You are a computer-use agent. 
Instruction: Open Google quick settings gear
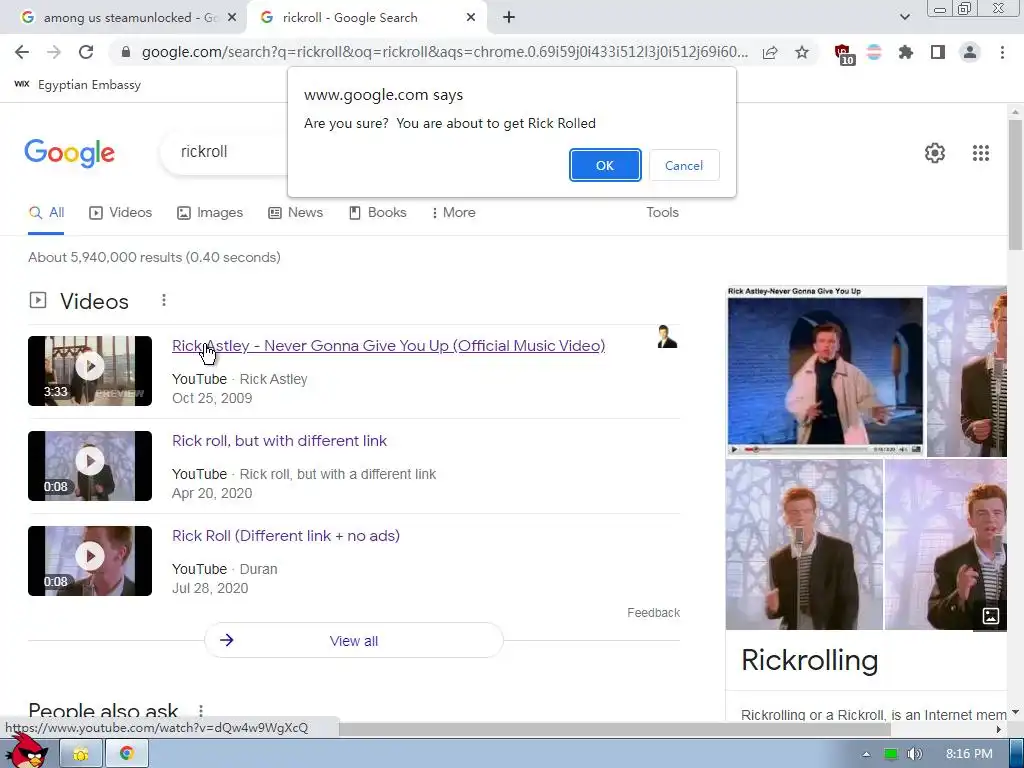point(935,153)
